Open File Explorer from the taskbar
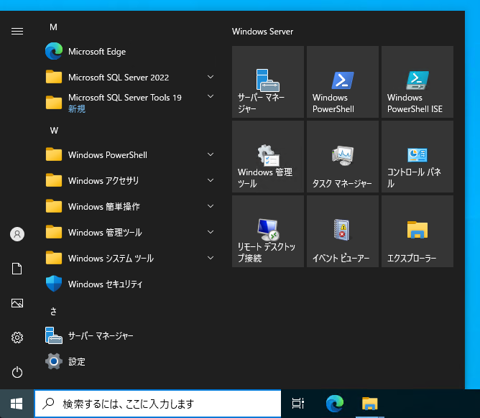Image resolution: width=480 pixels, height=418 pixels. [370, 404]
